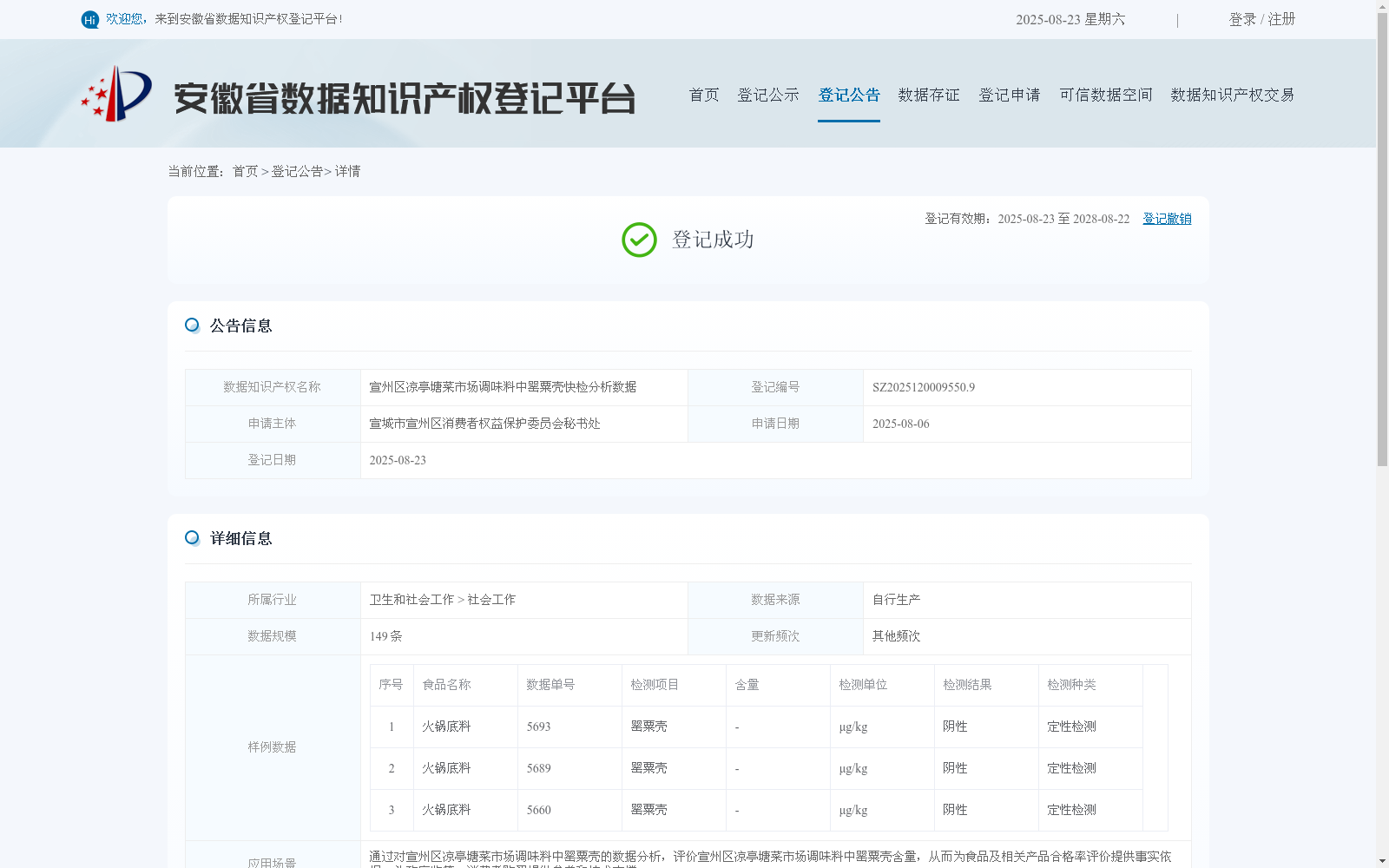The image size is (1389, 868).
Task: Click the vertical scrollbar thumb
Action: click(1382, 240)
